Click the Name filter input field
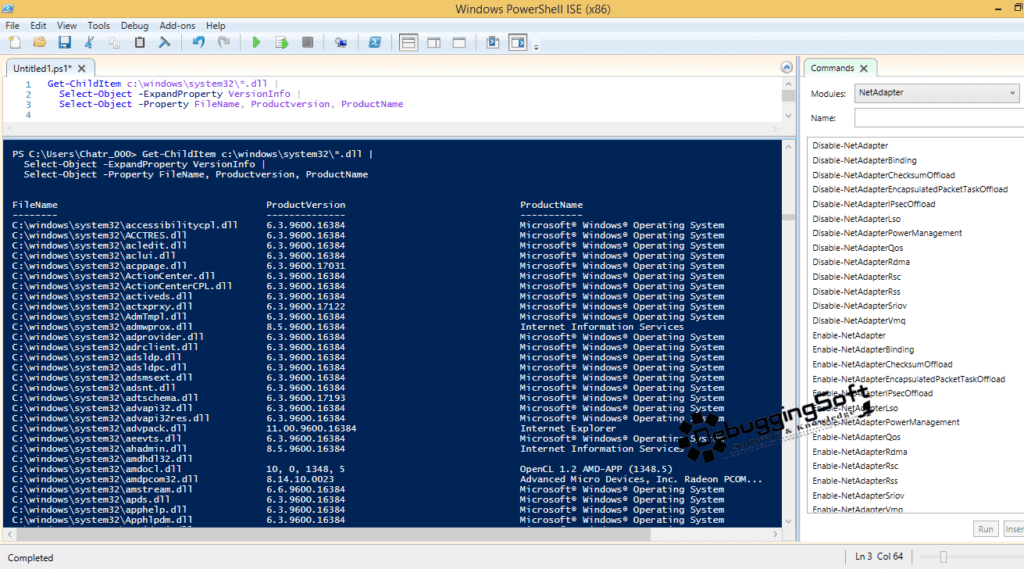1024x569 pixels. point(939,118)
